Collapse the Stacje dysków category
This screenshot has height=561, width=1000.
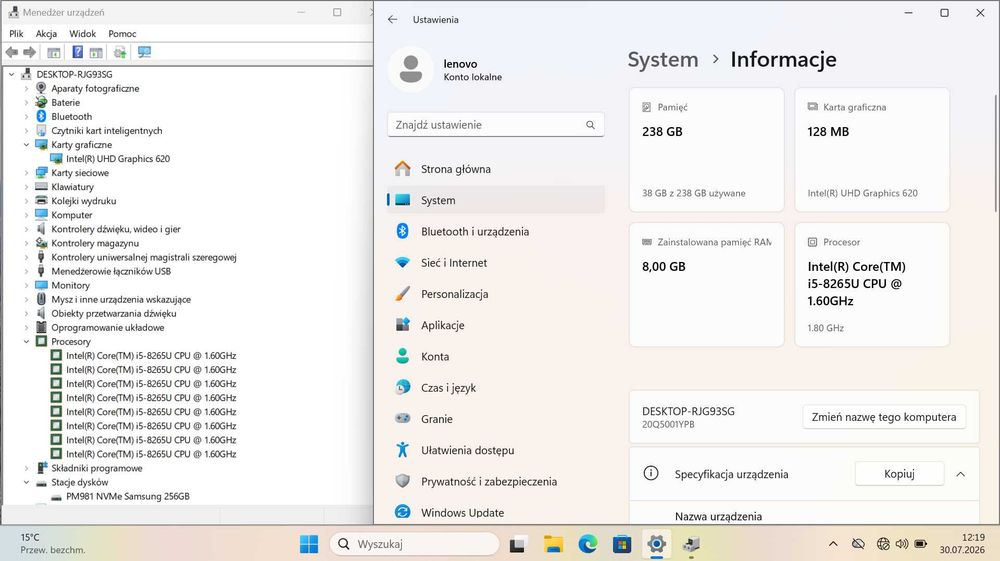click(26, 482)
